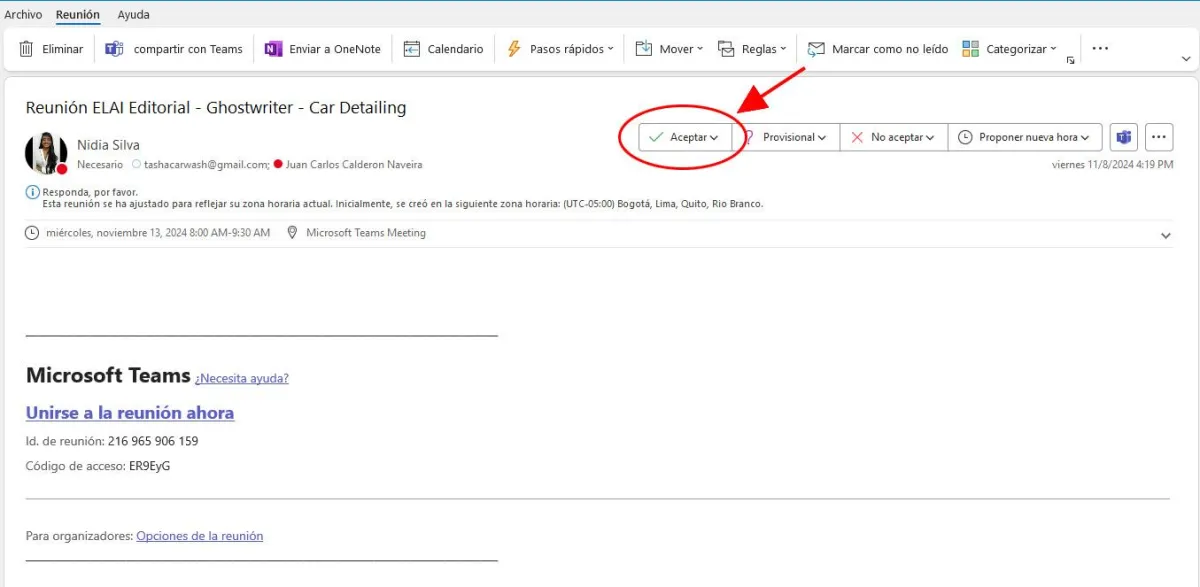Click Opciones de la reunión link

coord(200,536)
